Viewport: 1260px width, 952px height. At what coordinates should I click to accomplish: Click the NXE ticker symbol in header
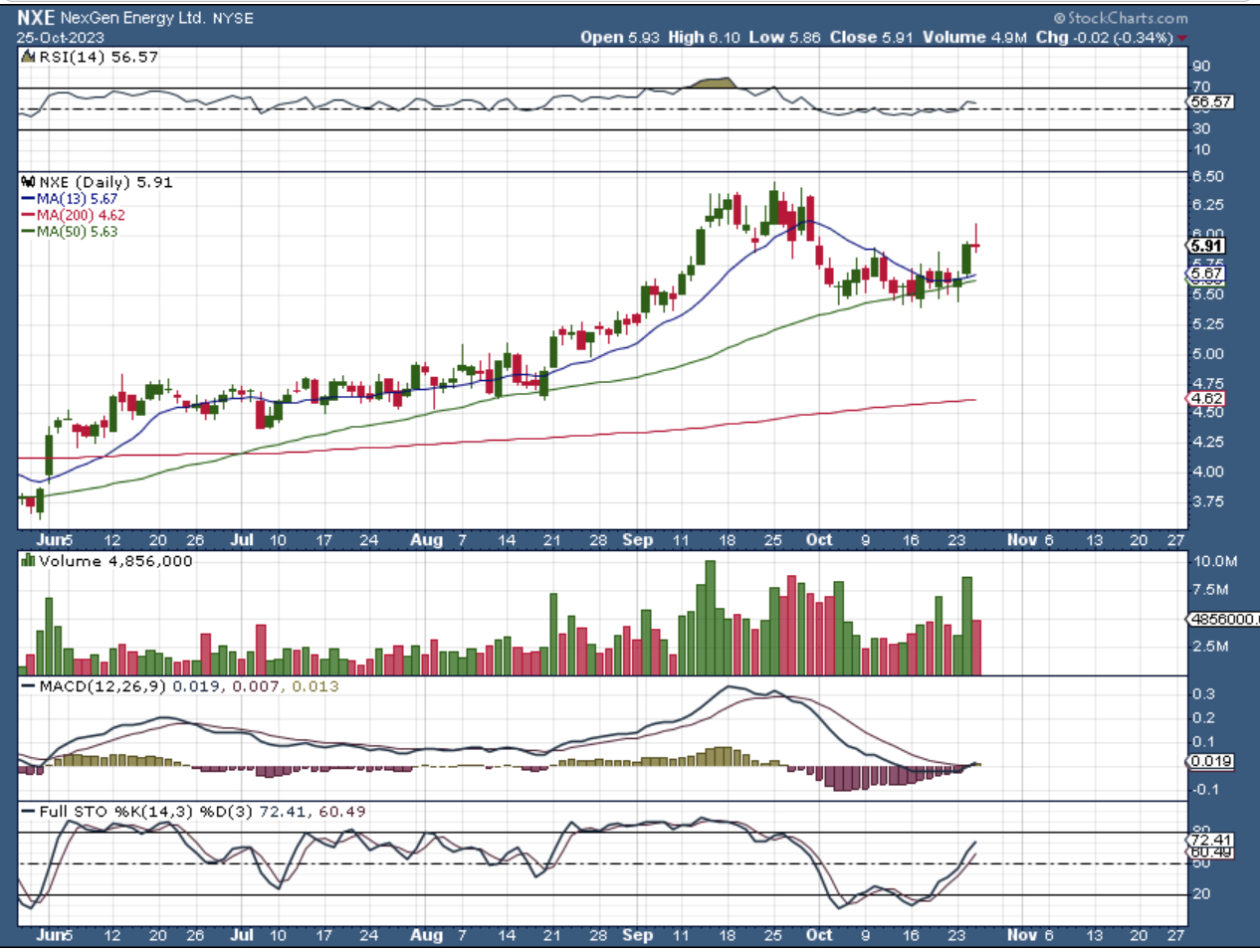[x=36, y=18]
